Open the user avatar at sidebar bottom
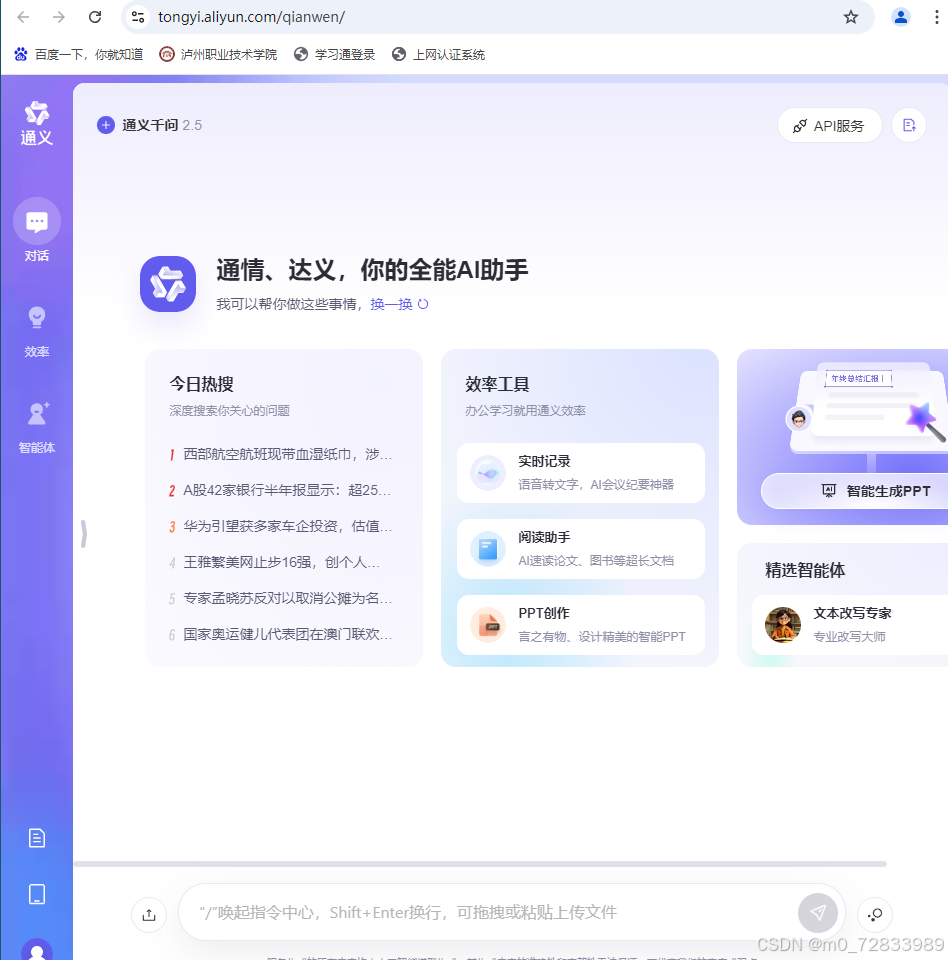 point(37,949)
